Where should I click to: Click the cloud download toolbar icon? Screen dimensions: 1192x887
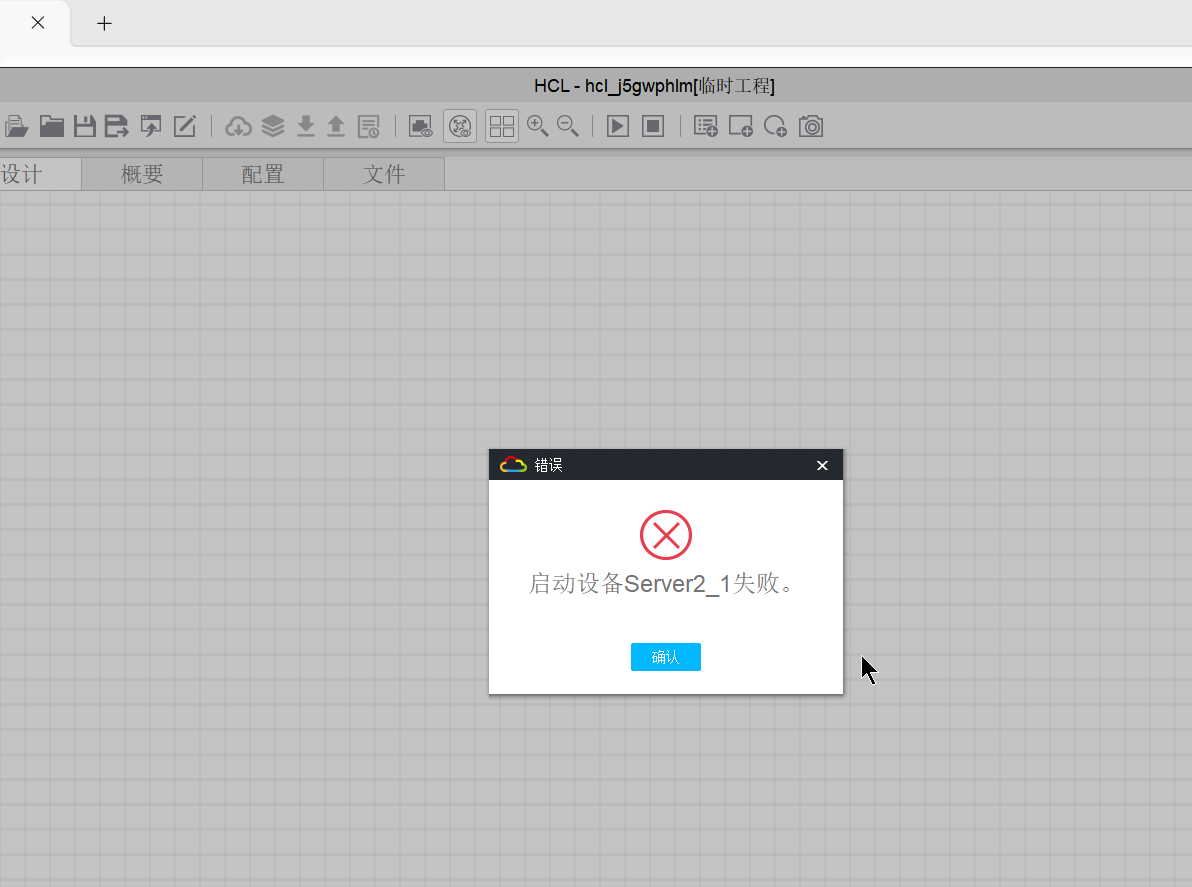[x=239, y=126]
